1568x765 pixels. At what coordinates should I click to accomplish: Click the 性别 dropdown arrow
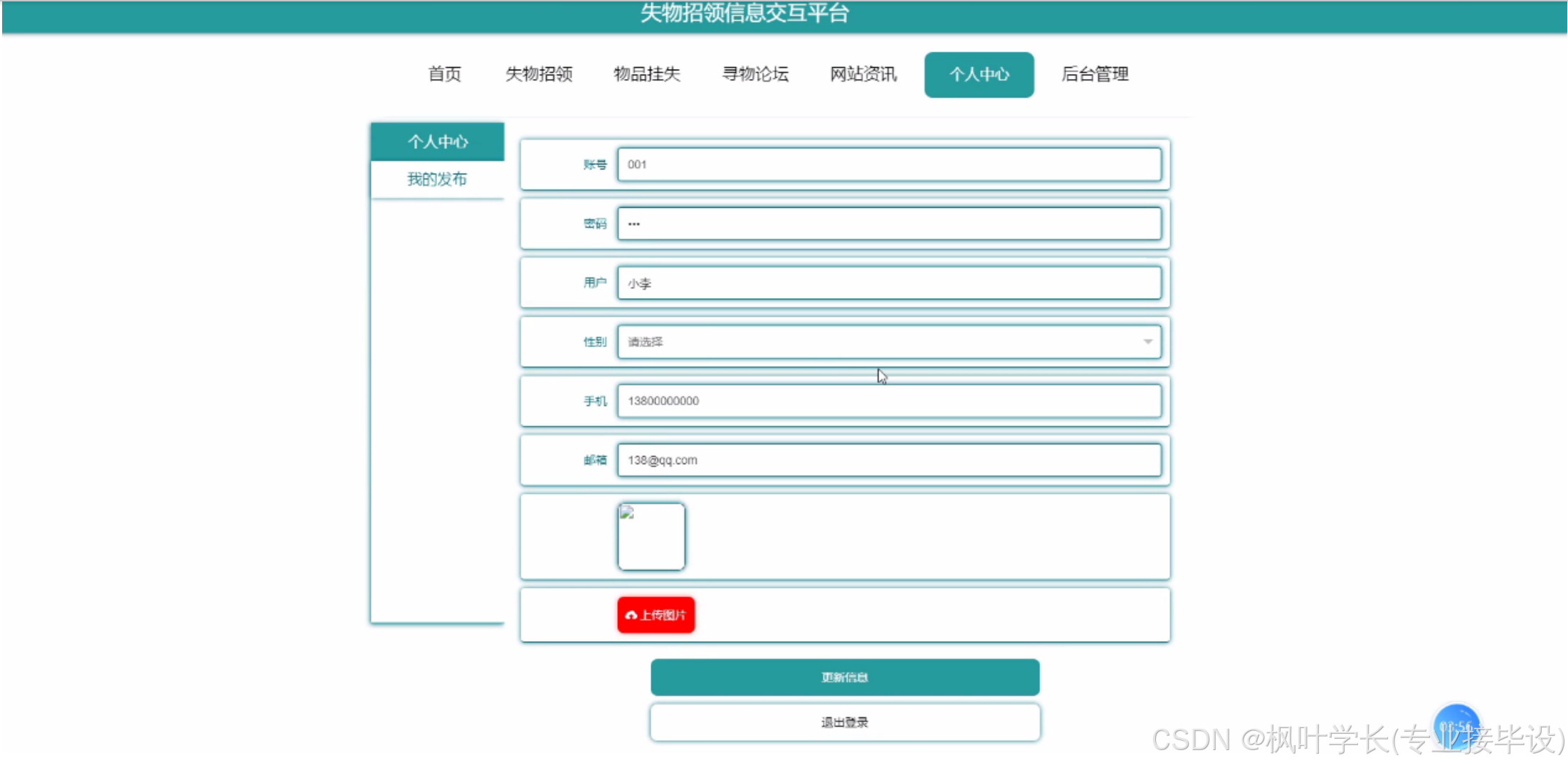(1147, 342)
